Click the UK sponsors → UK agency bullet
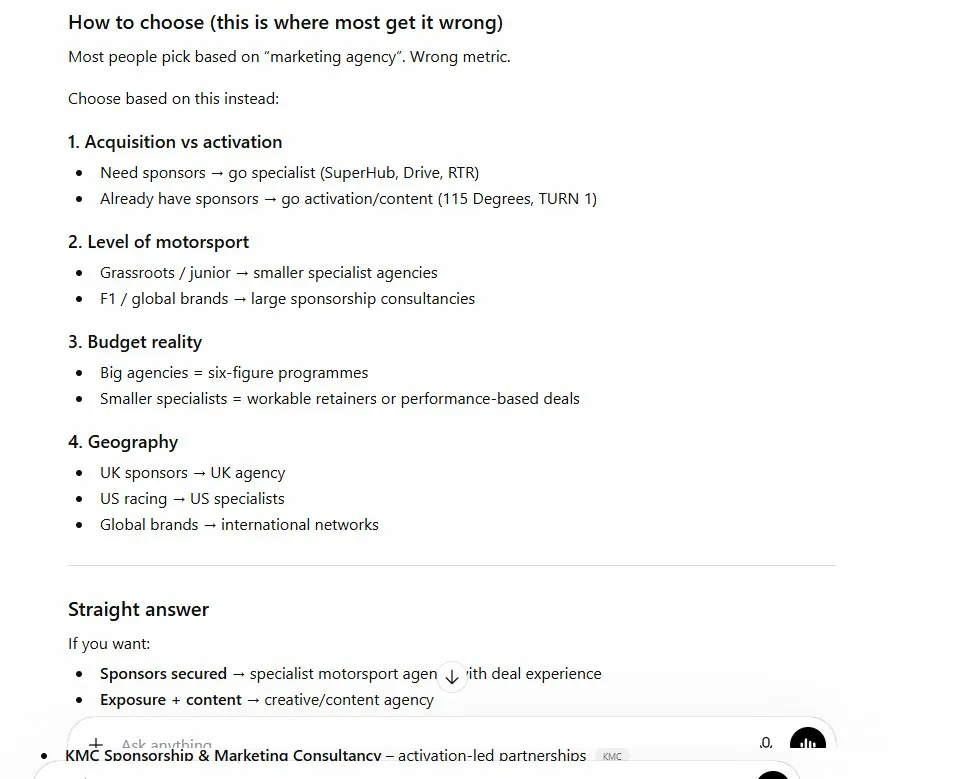Image resolution: width=969 pixels, height=779 pixels. pos(192,472)
